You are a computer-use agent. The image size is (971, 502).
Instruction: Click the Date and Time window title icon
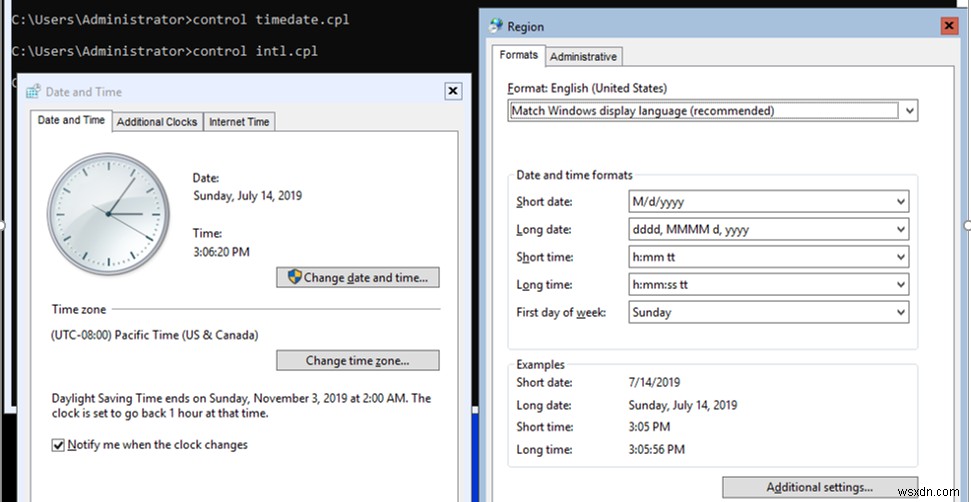(x=33, y=92)
